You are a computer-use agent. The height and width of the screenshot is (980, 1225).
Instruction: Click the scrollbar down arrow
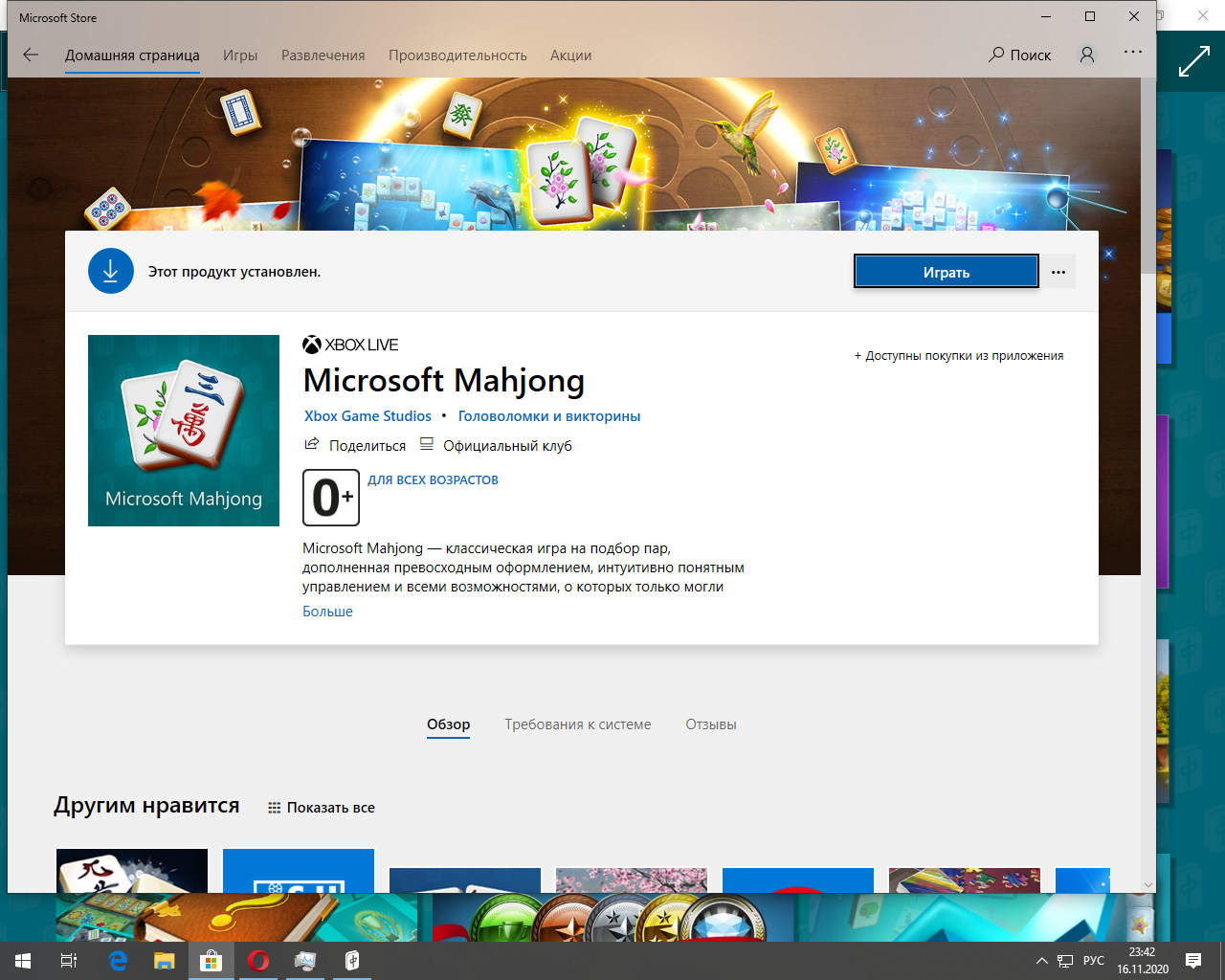click(x=1148, y=885)
